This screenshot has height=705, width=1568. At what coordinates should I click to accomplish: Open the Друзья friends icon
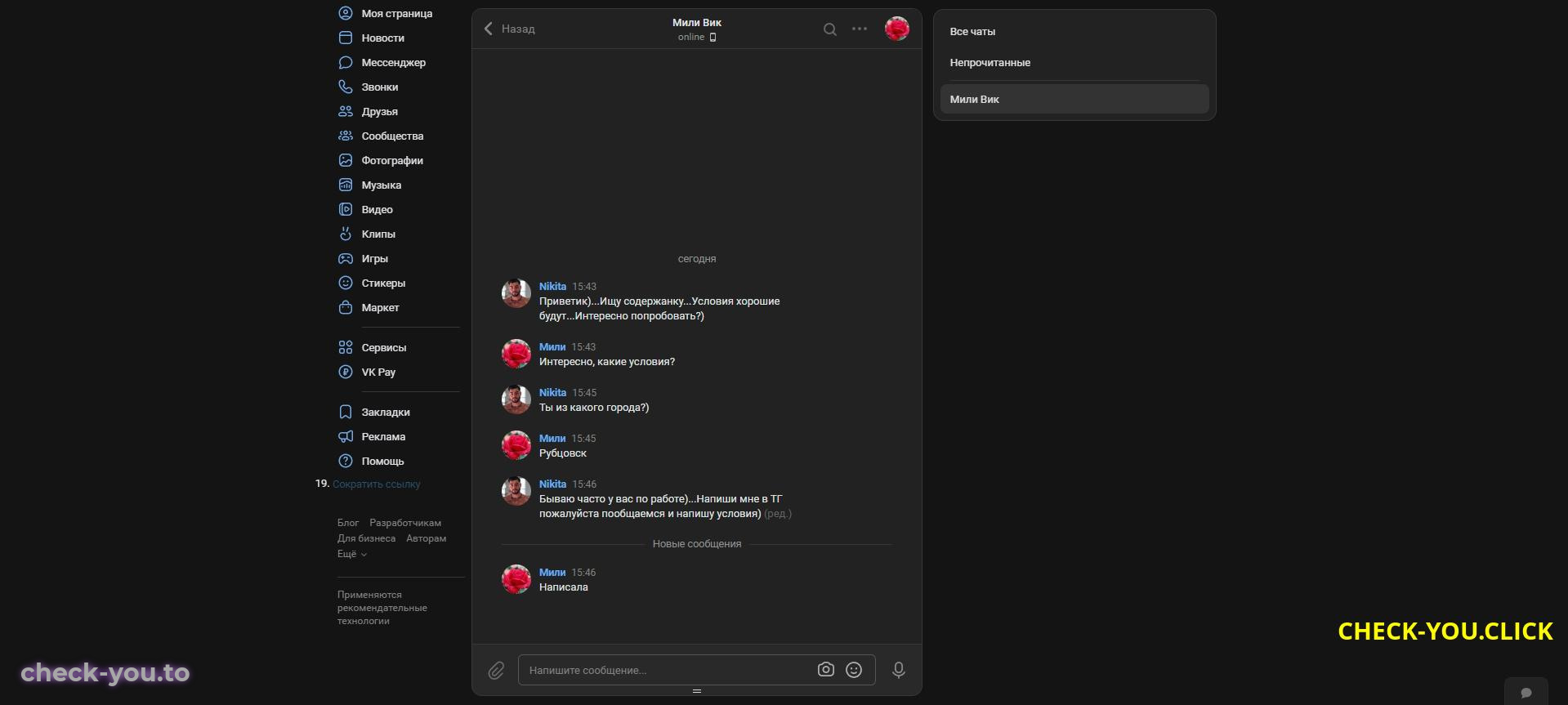coord(346,111)
